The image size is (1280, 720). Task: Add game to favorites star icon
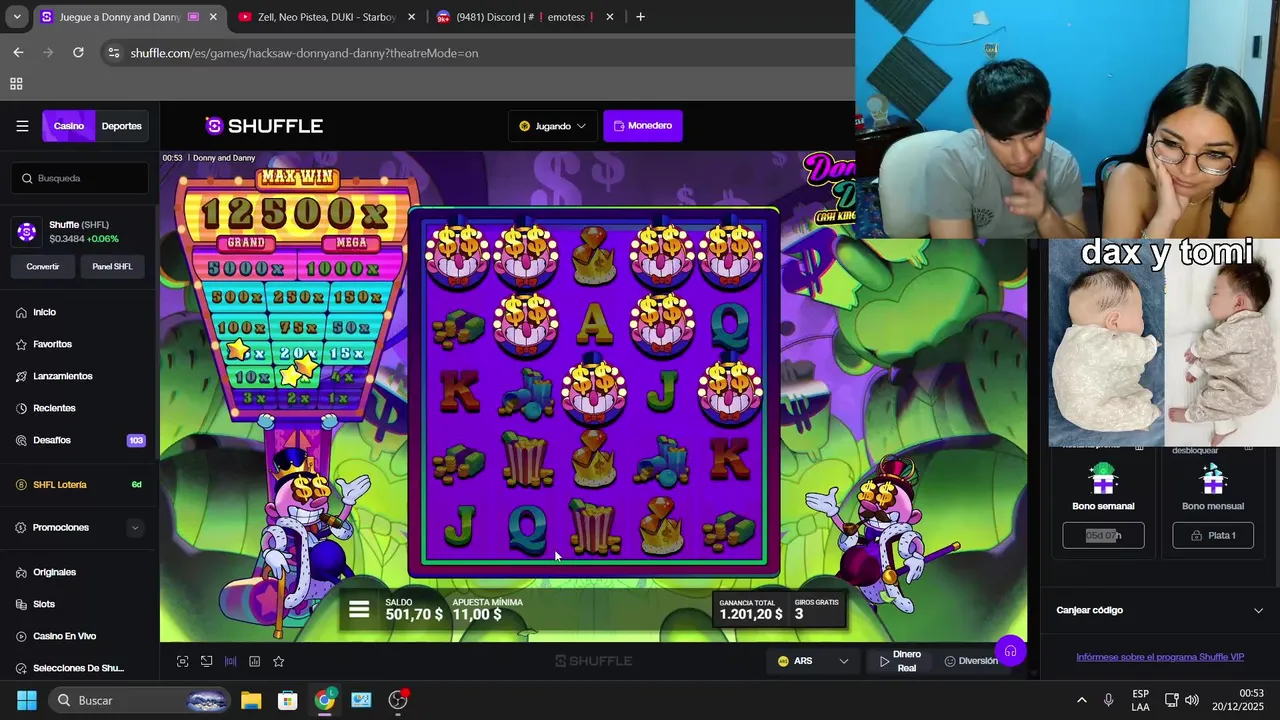pos(278,661)
